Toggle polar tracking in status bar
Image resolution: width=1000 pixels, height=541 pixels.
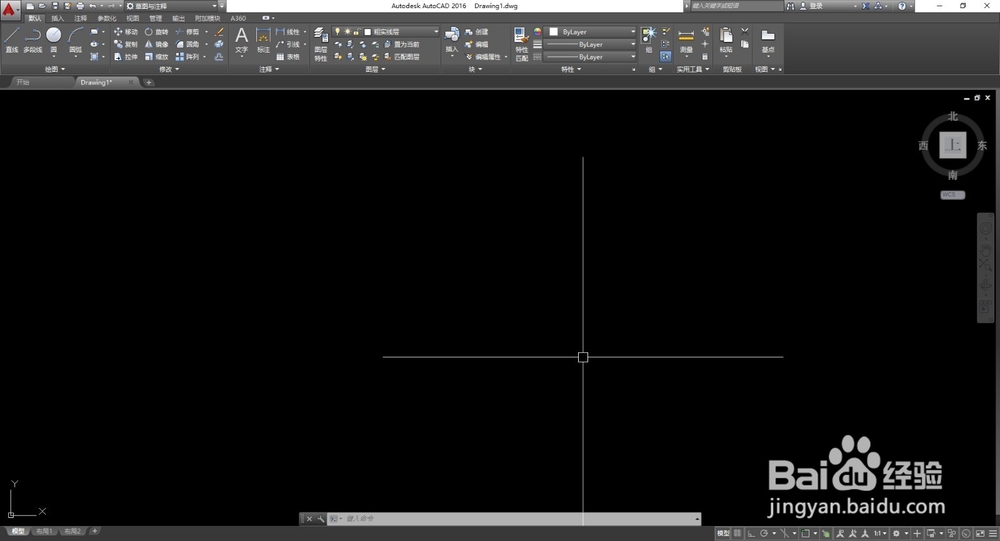click(763, 533)
